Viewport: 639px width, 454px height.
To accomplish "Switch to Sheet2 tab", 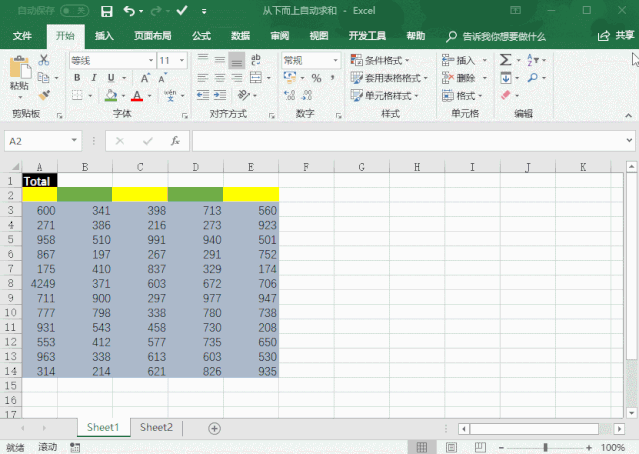I will pyautogui.click(x=156, y=427).
